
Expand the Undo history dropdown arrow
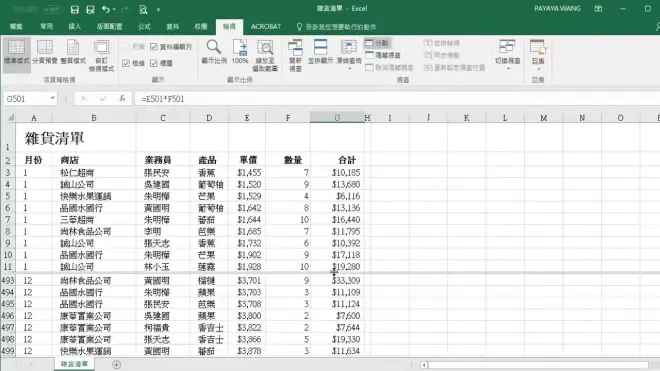114,9
